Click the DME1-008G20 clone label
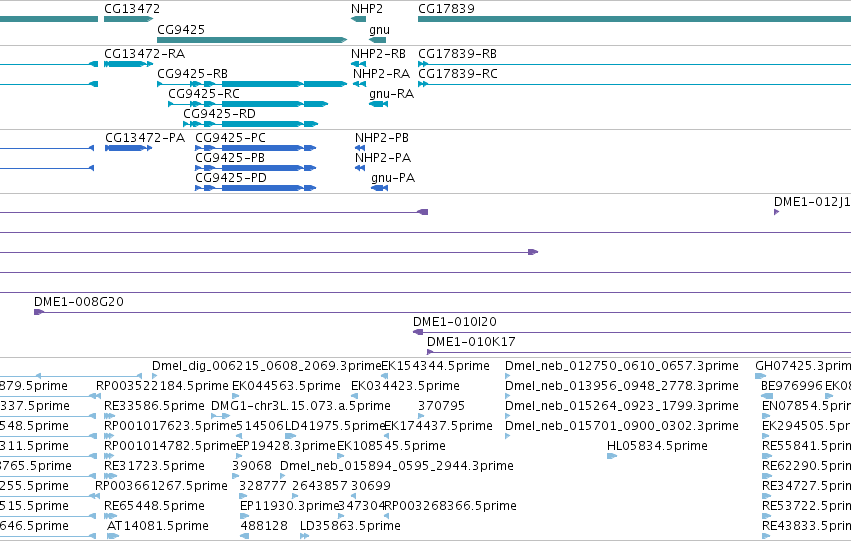 coord(79,302)
